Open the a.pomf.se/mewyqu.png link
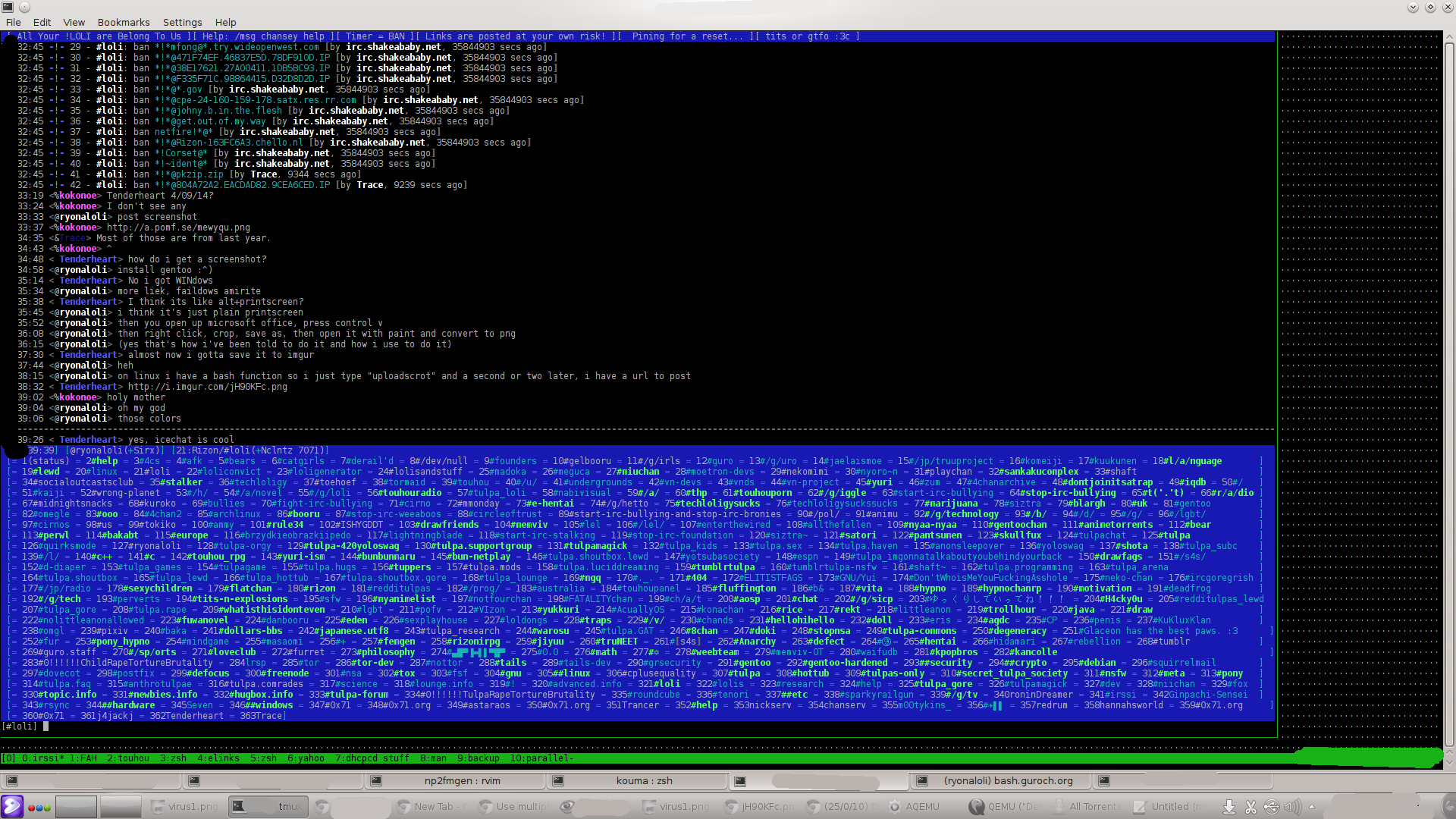The image size is (1456, 819). click(177, 227)
